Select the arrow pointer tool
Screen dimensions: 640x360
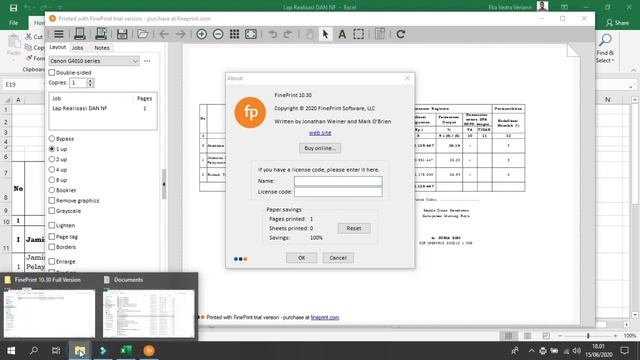[x=325, y=34]
